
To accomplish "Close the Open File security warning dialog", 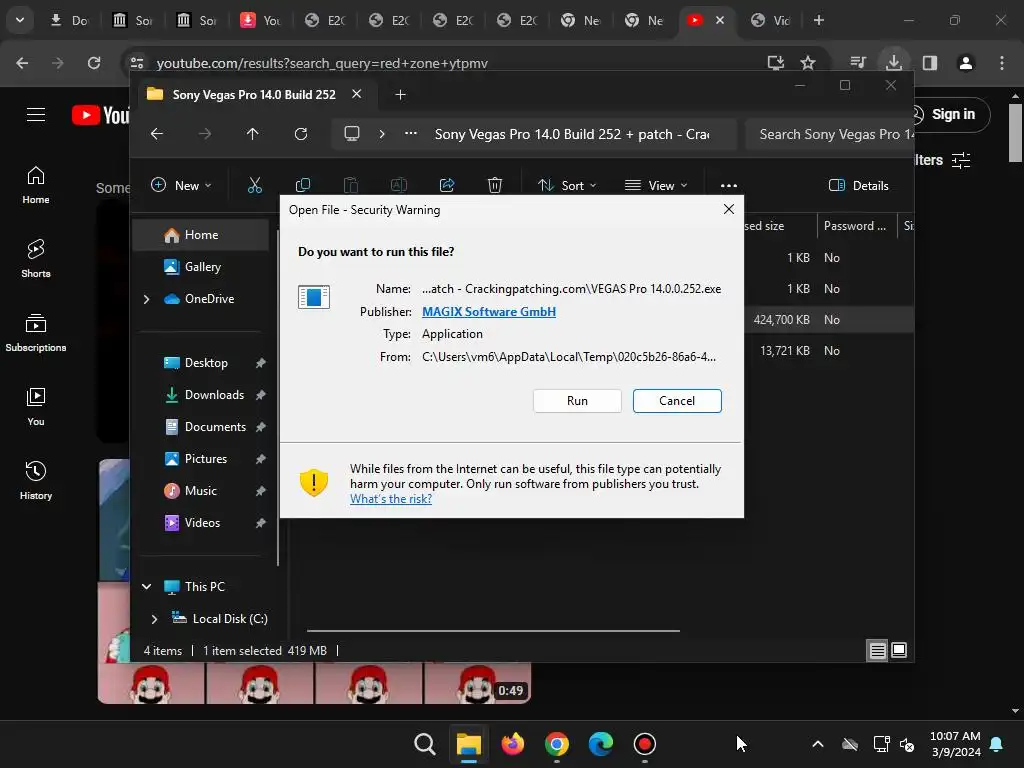I will (x=729, y=209).
